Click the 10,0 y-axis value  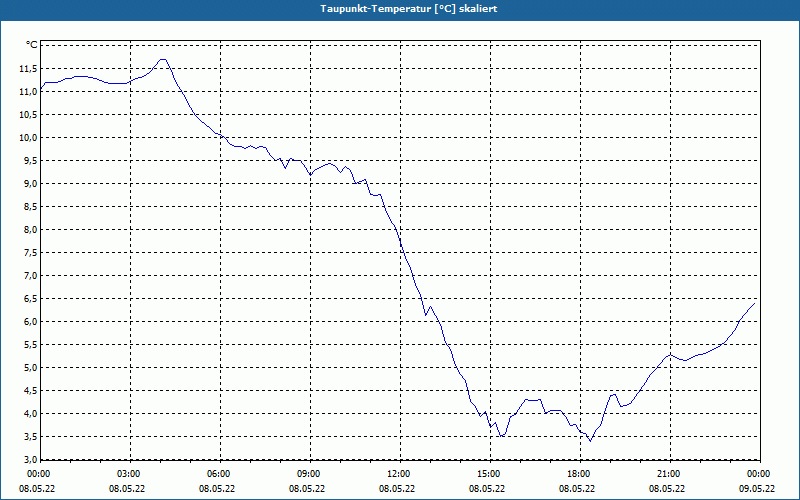point(28,138)
